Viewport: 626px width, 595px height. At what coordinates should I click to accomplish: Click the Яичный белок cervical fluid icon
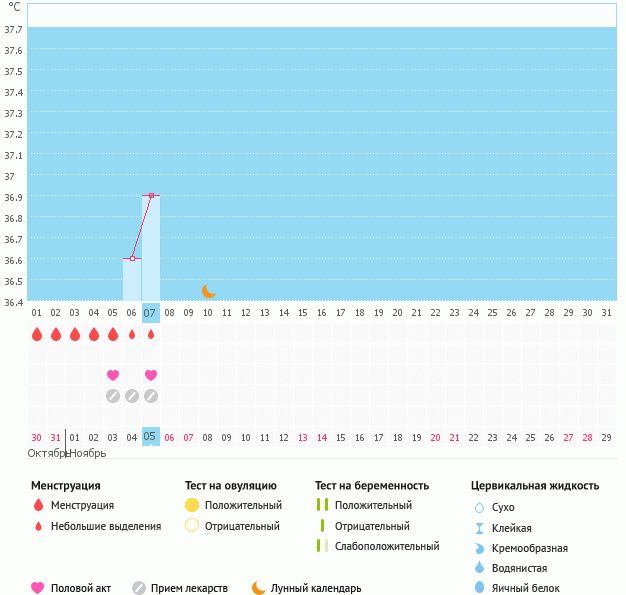coord(479,587)
